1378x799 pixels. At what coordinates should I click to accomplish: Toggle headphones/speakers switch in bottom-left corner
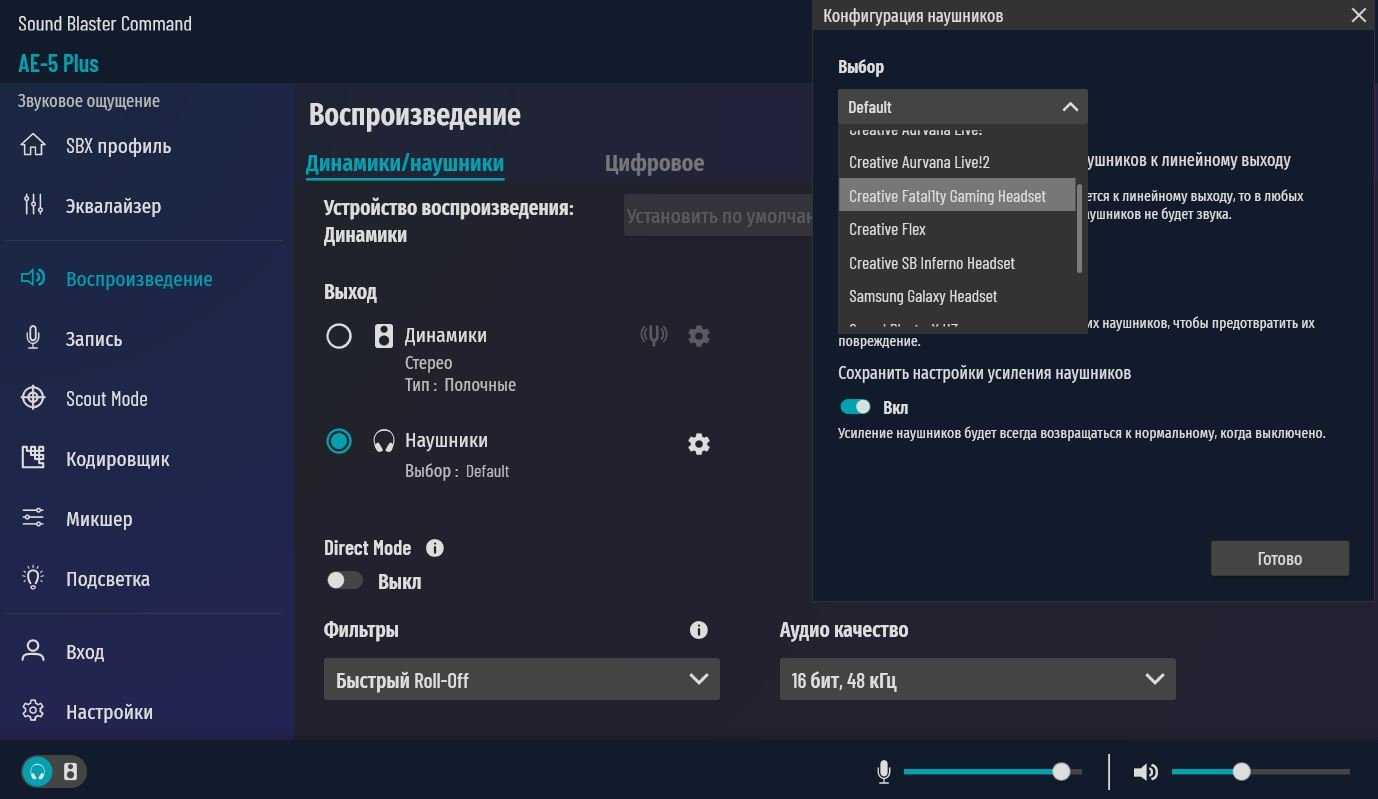pos(54,772)
